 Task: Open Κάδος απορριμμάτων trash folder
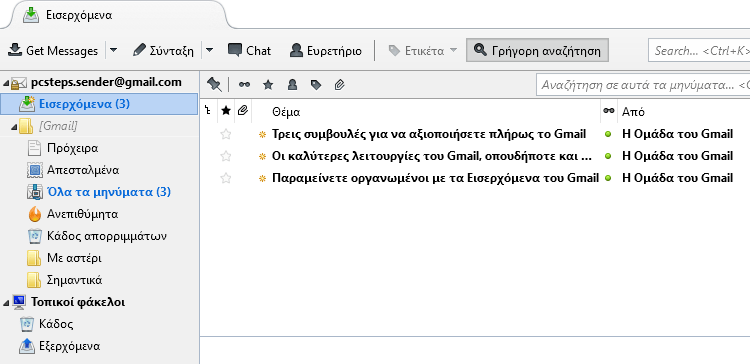click(x=107, y=236)
